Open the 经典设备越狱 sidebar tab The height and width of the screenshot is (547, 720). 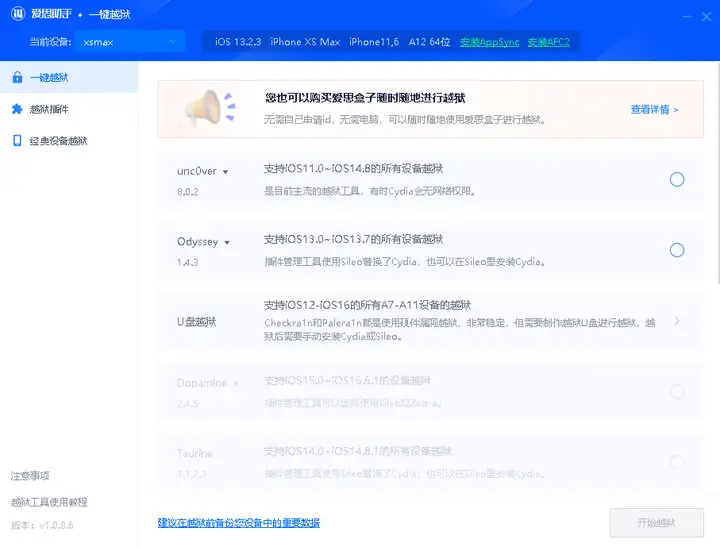click(x=69, y=141)
